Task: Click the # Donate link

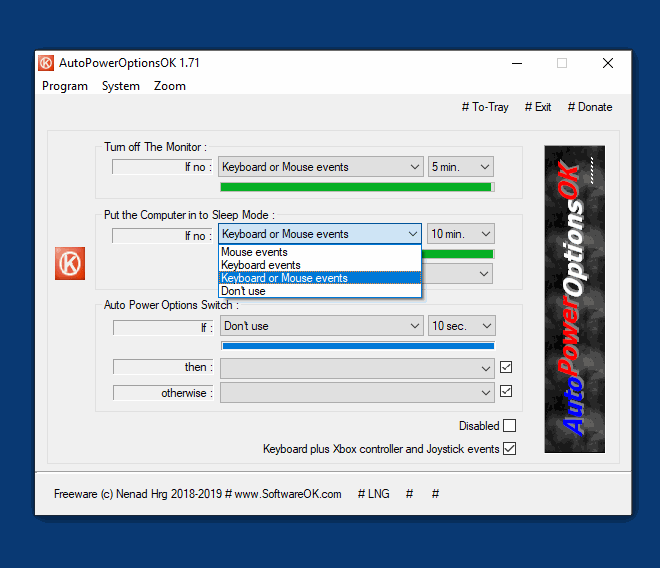Action: pos(590,107)
